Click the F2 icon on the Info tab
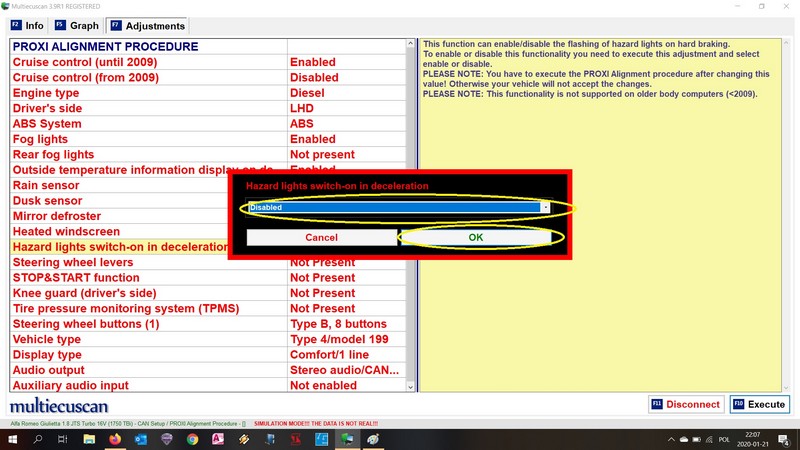800x450 pixels. pyautogui.click(x=16, y=25)
